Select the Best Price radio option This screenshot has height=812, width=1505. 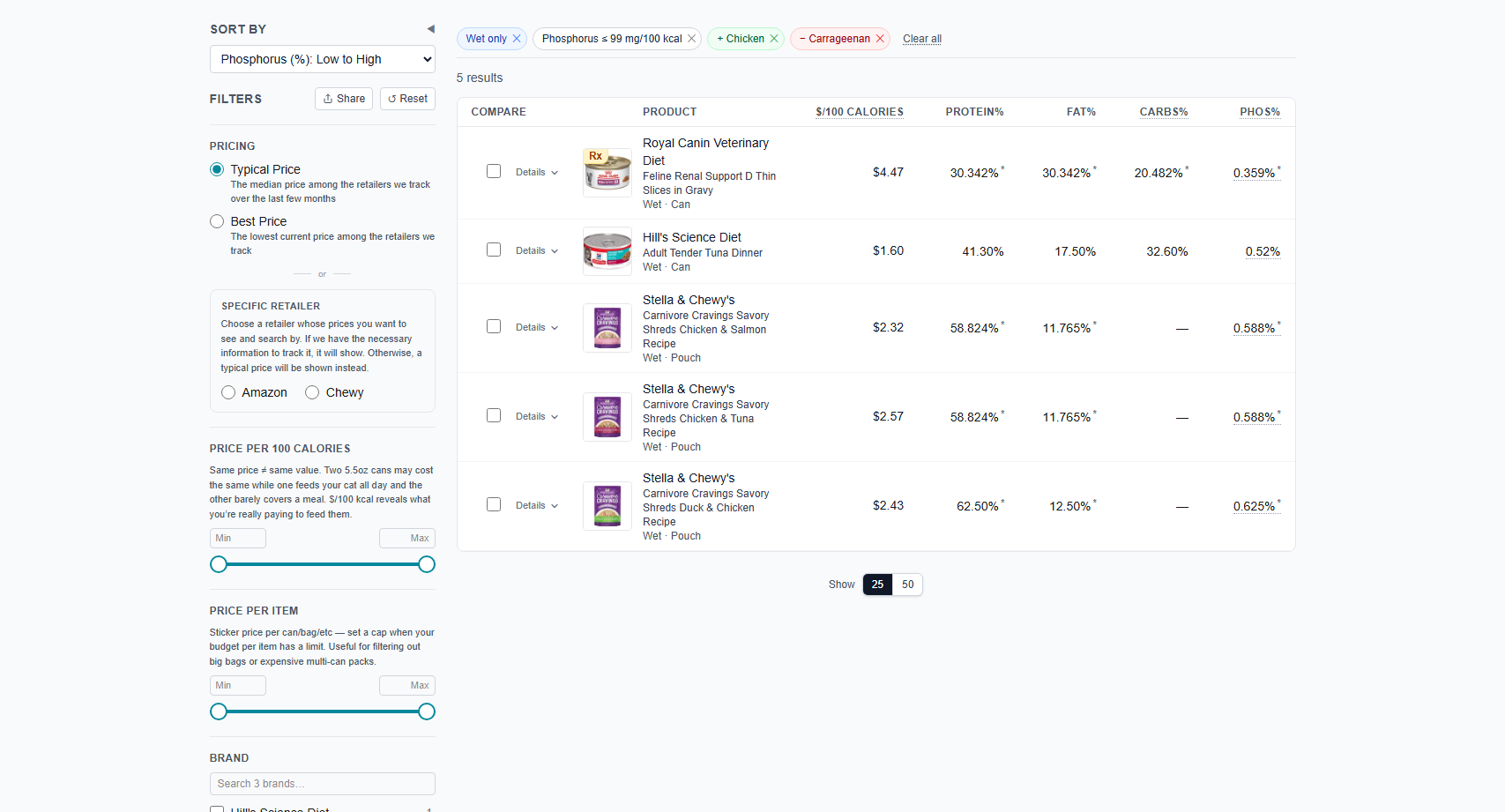217,221
